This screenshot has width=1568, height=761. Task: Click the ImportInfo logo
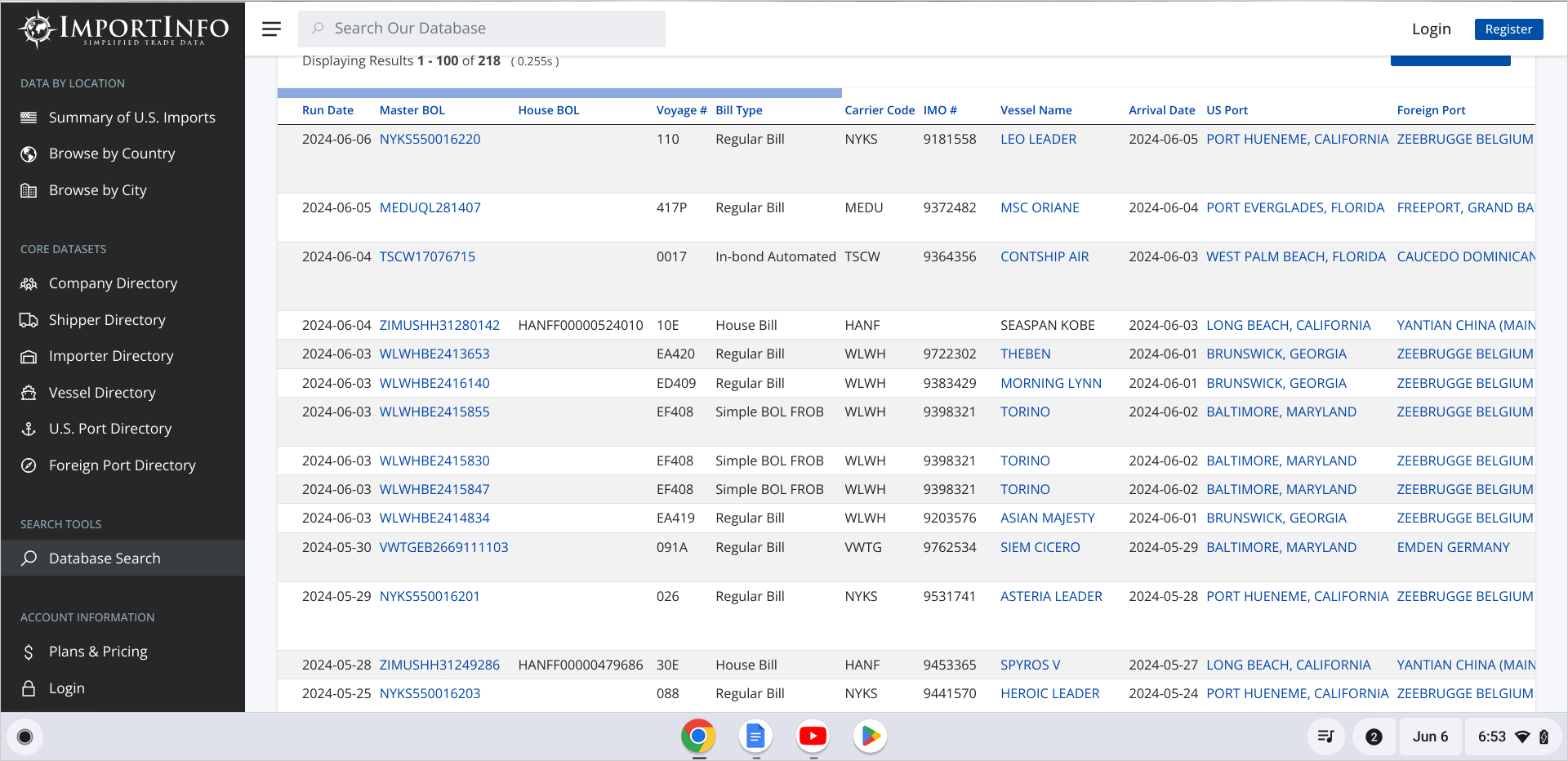(x=123, y=29)
